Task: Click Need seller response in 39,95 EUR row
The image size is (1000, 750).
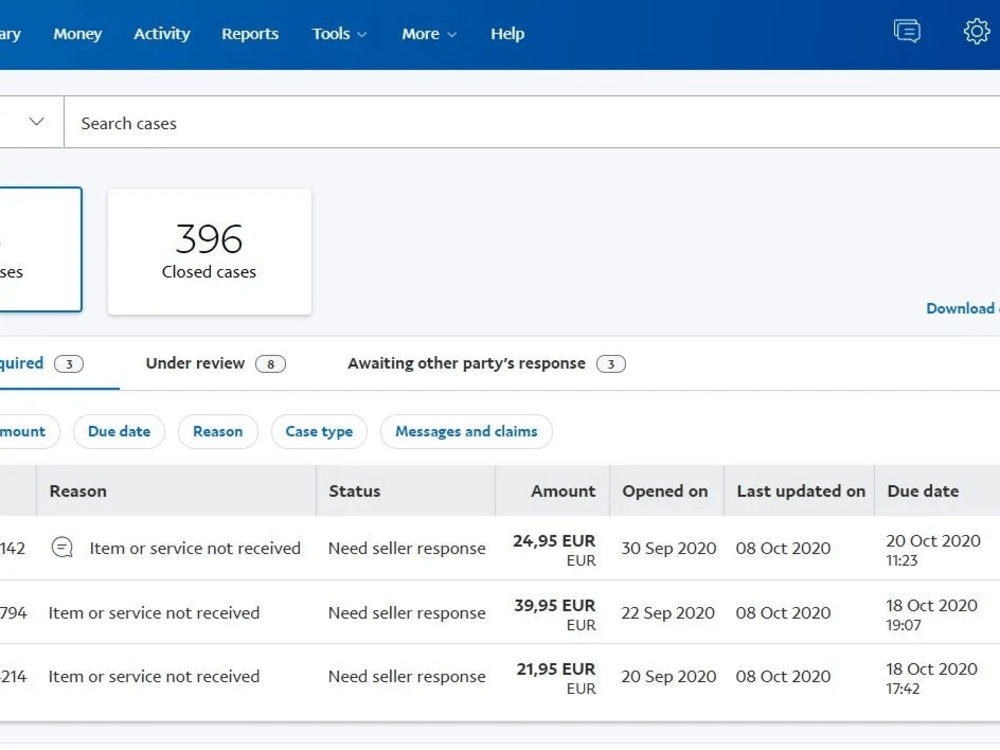Action: [x=407, y=613]
